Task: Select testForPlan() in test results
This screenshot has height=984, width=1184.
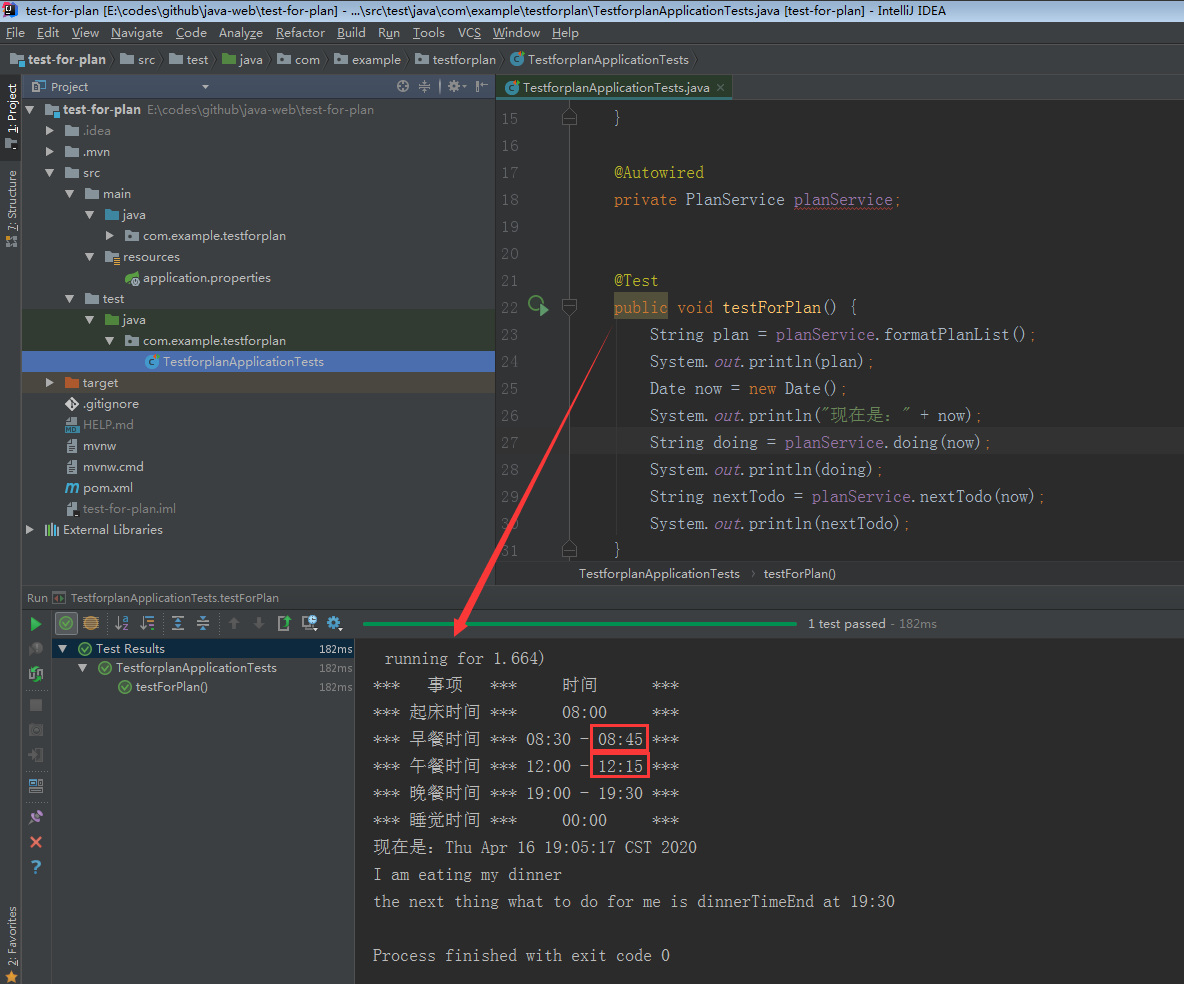Action: click(171, 687)
